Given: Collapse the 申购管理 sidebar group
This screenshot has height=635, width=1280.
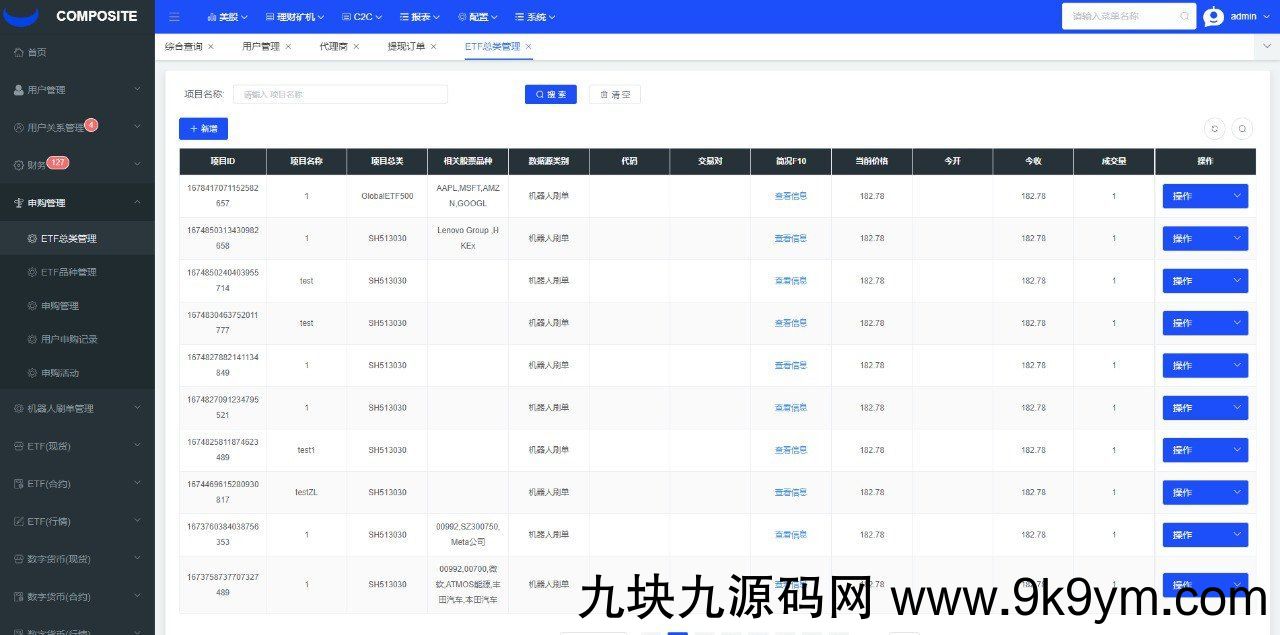Looking at the screenshot, I should tap(48, 201).
